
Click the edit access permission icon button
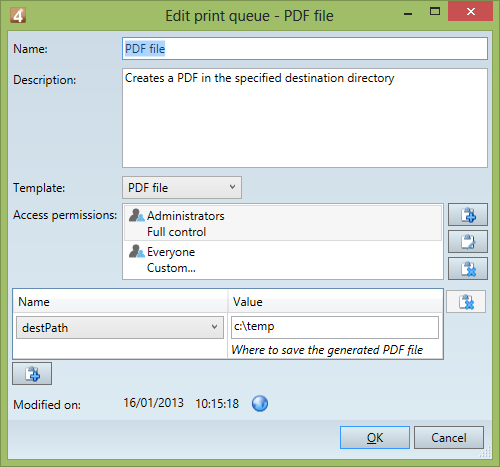click(x=468, y=241)
